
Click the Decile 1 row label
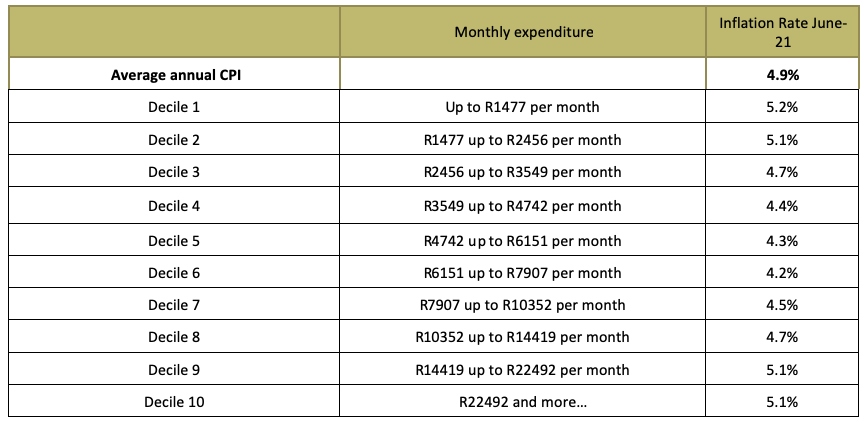pos(174,107)
